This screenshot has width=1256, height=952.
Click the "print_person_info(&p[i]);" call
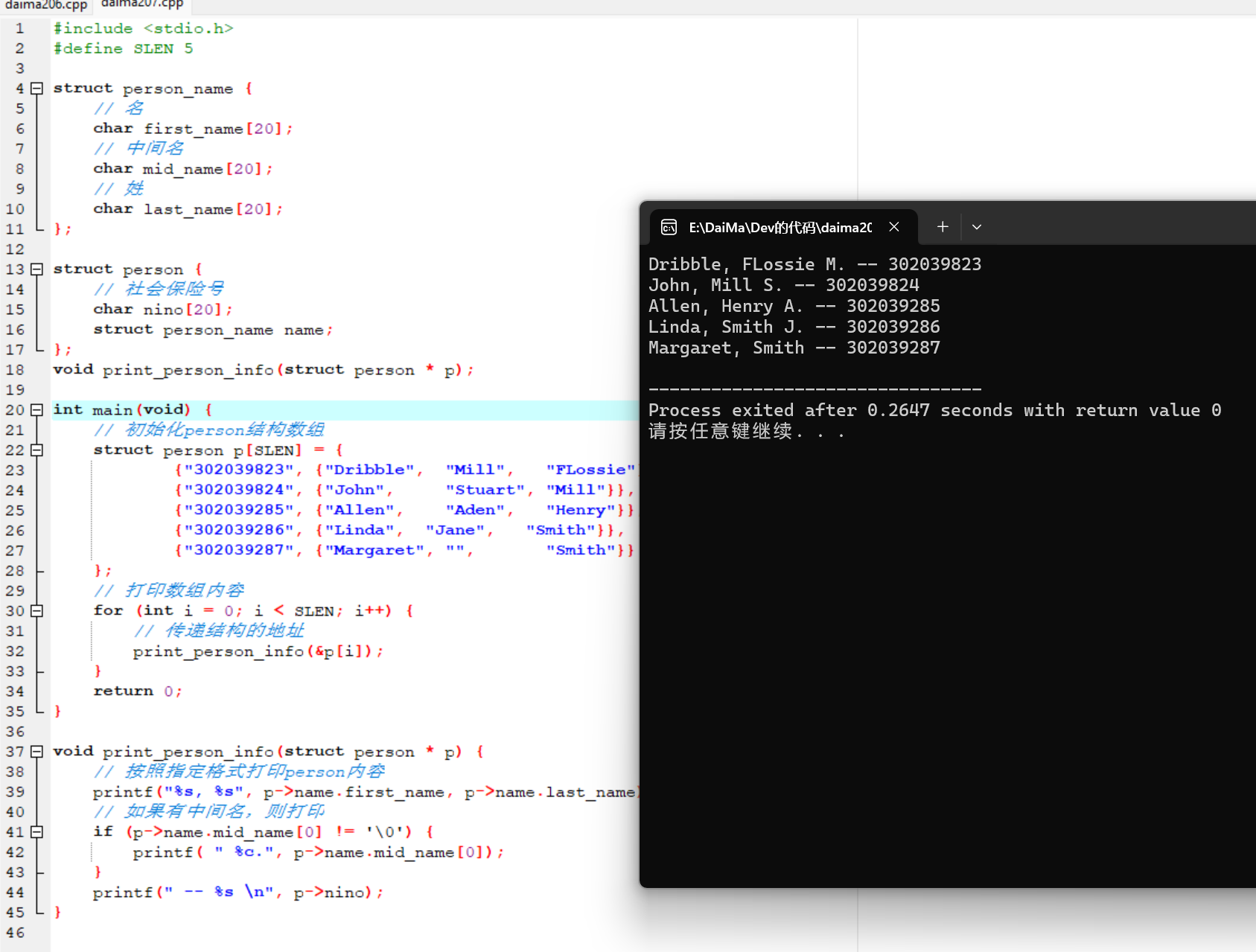point(258,651)
